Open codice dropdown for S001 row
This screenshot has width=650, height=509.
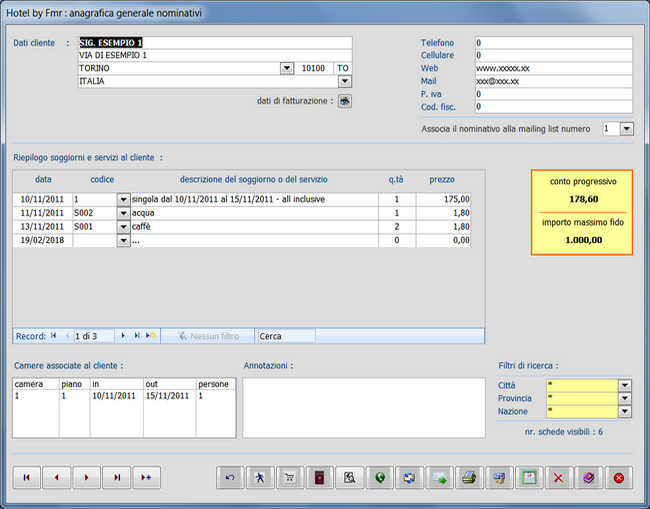click(123, 227)
